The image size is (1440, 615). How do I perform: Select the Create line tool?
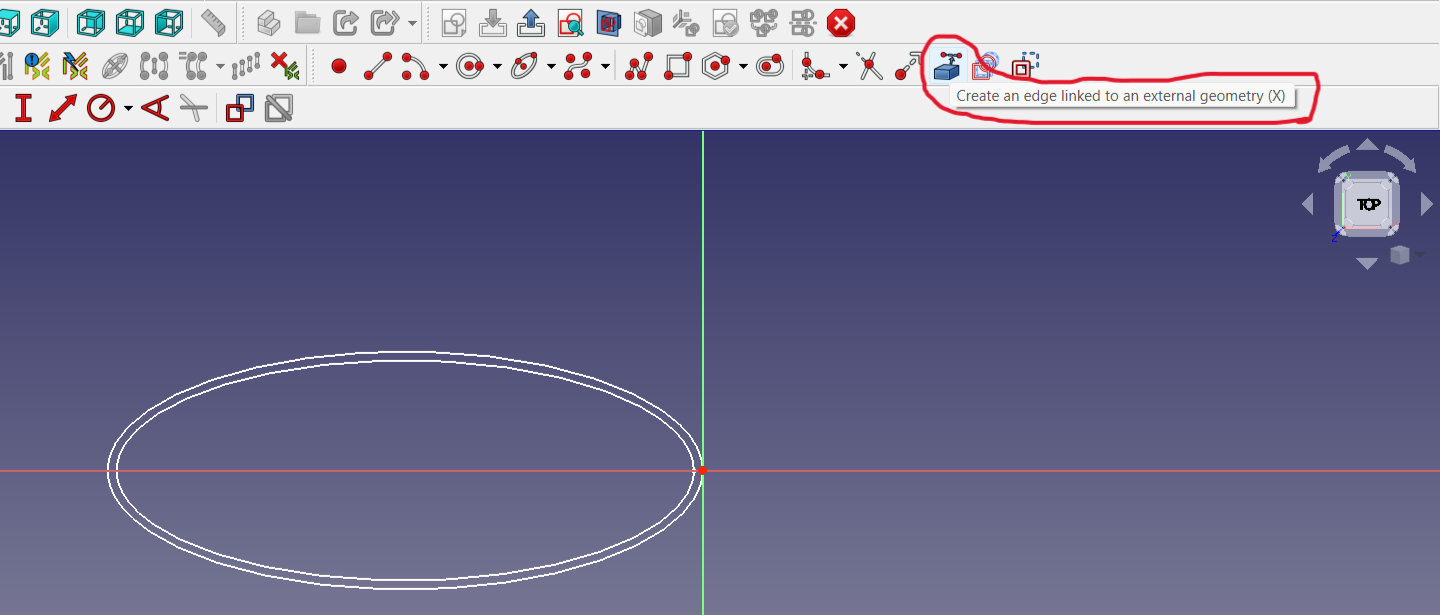pos(378,67)
